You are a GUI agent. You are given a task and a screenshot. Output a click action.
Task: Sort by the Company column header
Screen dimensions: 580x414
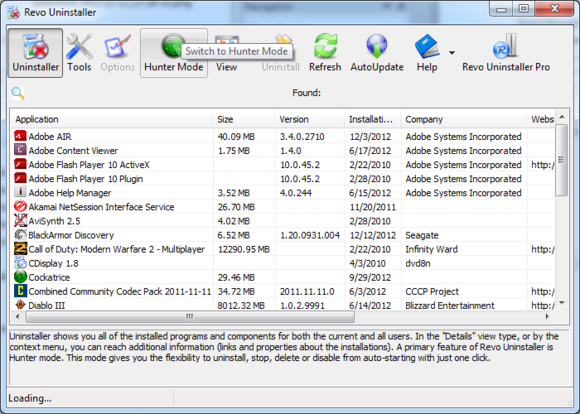tap(463, 119)
